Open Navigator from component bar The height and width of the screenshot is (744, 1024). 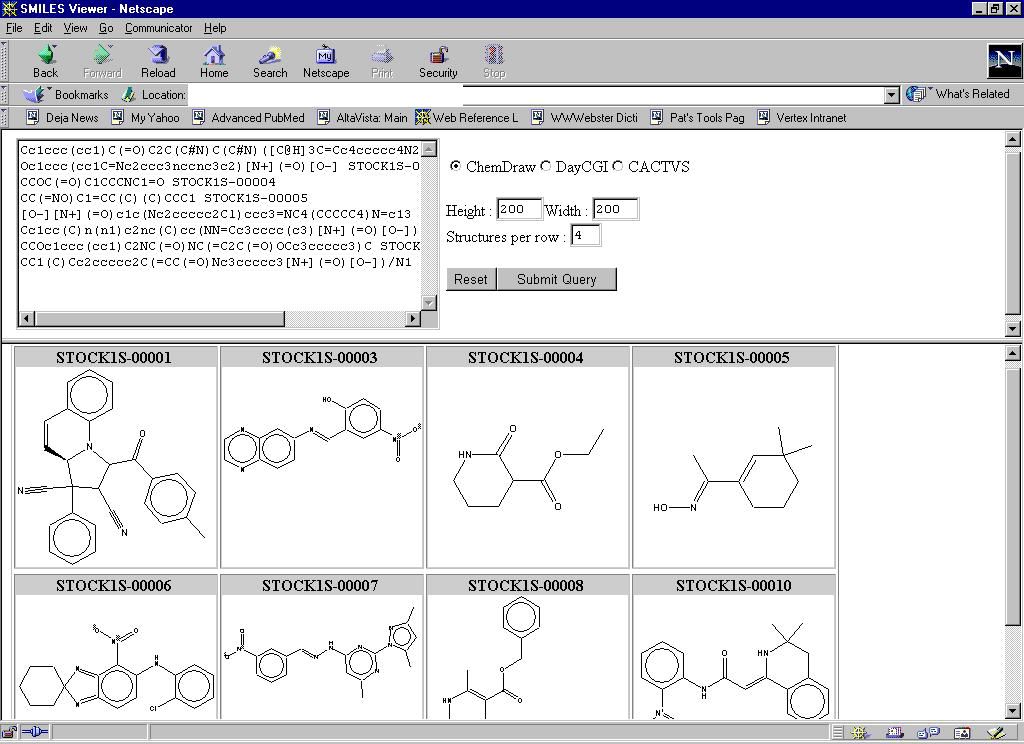tap(859, 733)
